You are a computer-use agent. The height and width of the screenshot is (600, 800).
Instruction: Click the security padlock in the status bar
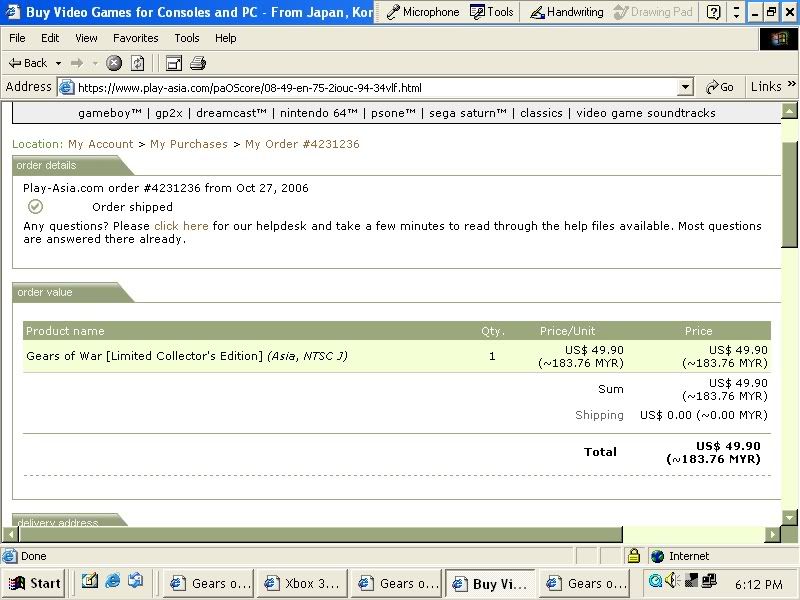[x=633, y=556]
